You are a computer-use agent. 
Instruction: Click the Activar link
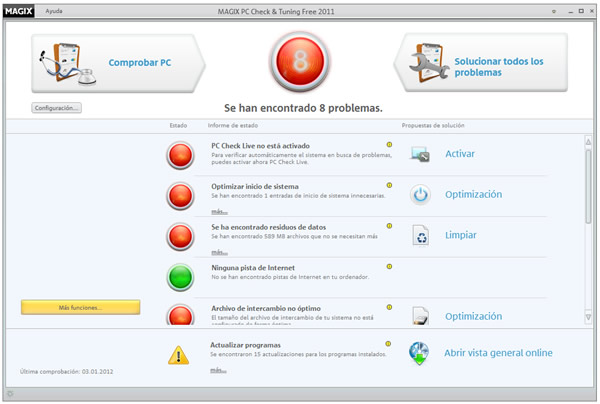click(460, 154)
